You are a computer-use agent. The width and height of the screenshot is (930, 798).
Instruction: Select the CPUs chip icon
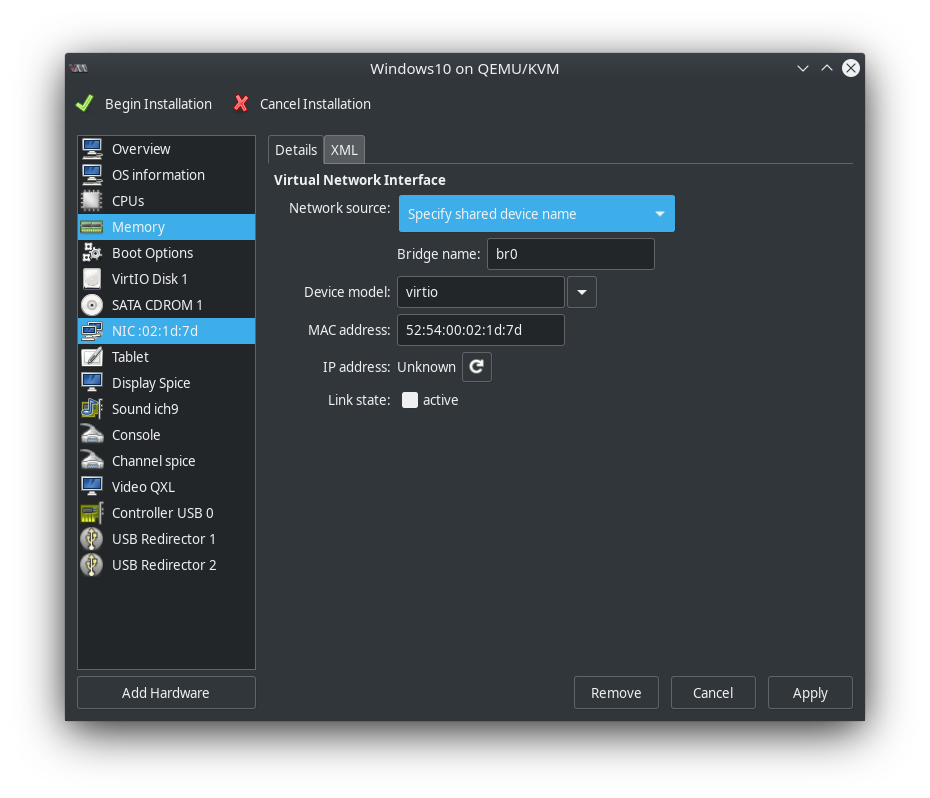[x=92, y=201]
